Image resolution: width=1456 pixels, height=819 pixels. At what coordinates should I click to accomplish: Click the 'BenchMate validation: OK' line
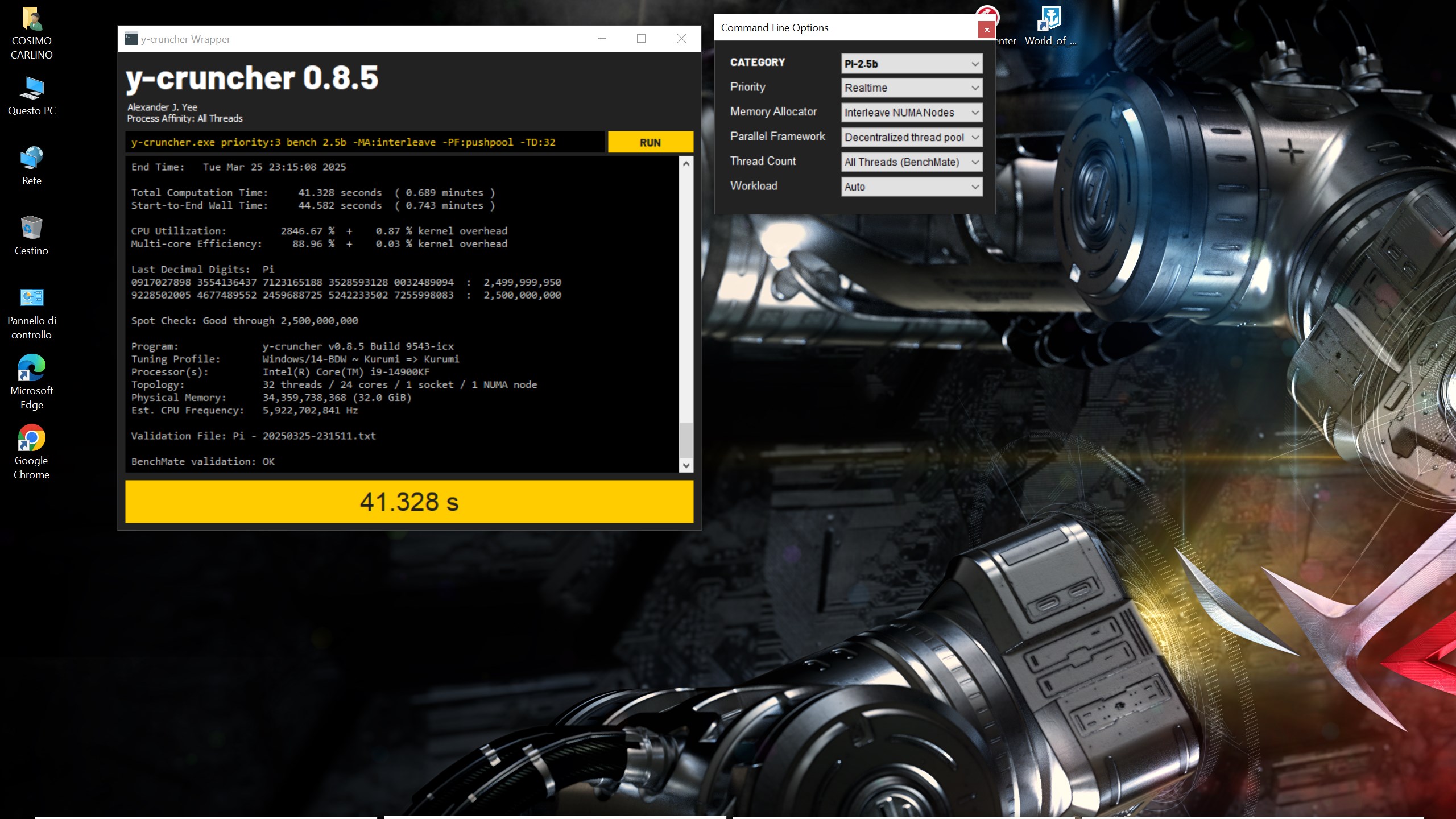coord(203,461)
